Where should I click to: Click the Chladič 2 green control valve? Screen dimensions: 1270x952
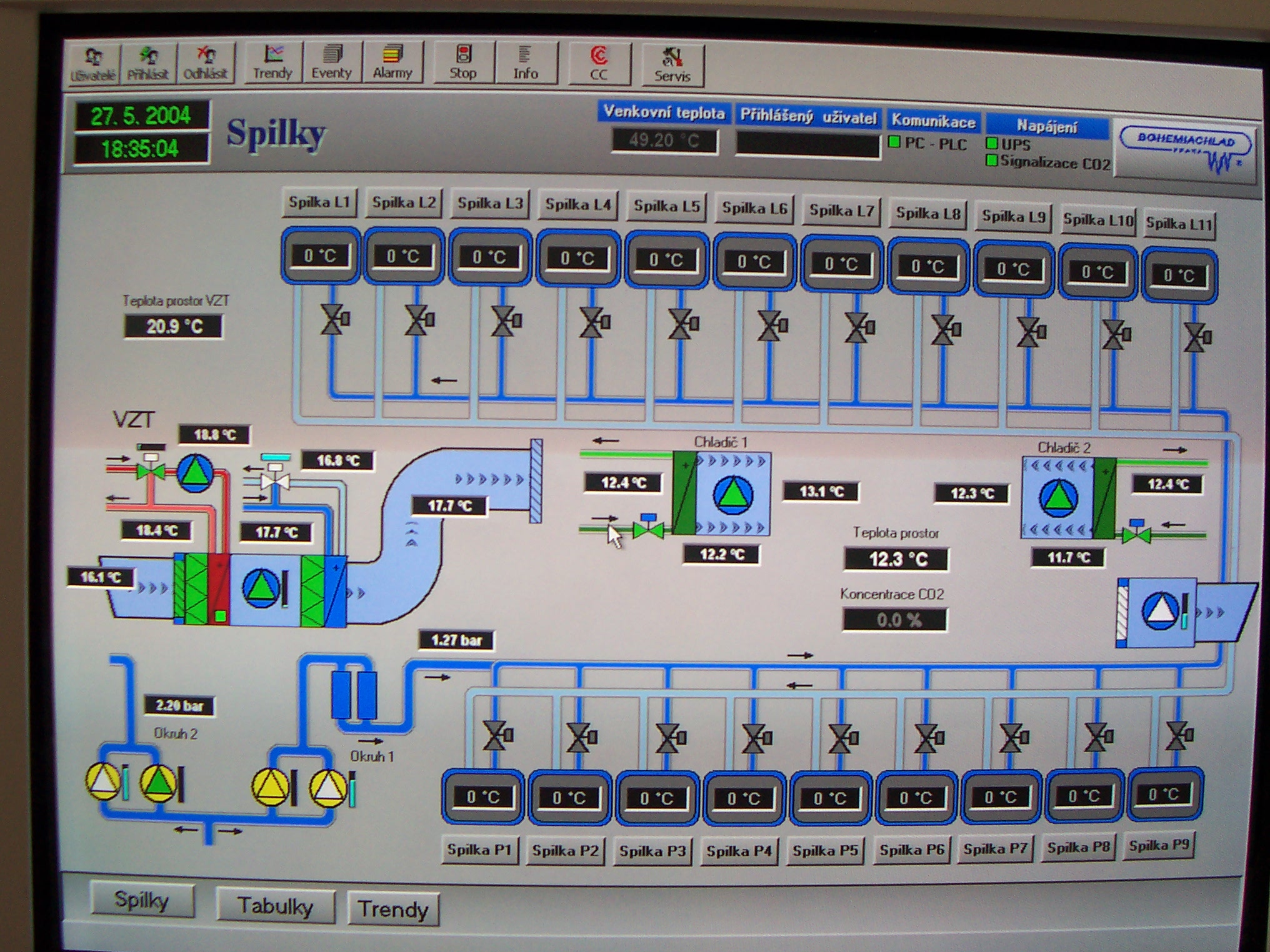pyautogui.click(x=1136, y=533)
